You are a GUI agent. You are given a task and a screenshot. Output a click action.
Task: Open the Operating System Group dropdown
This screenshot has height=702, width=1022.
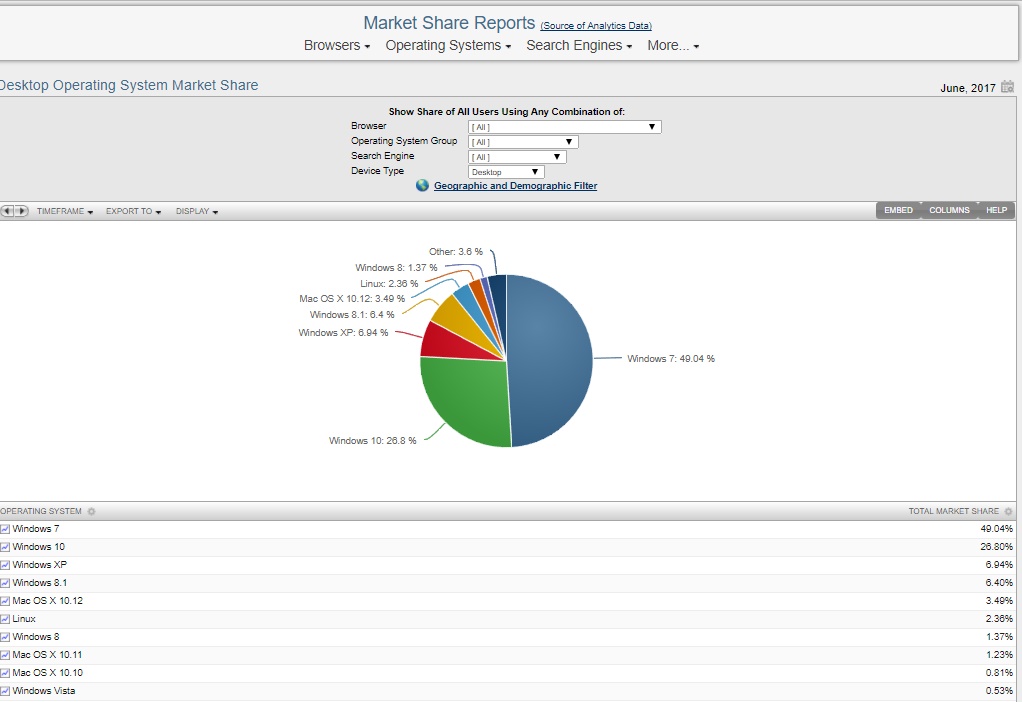pos(523,142)
